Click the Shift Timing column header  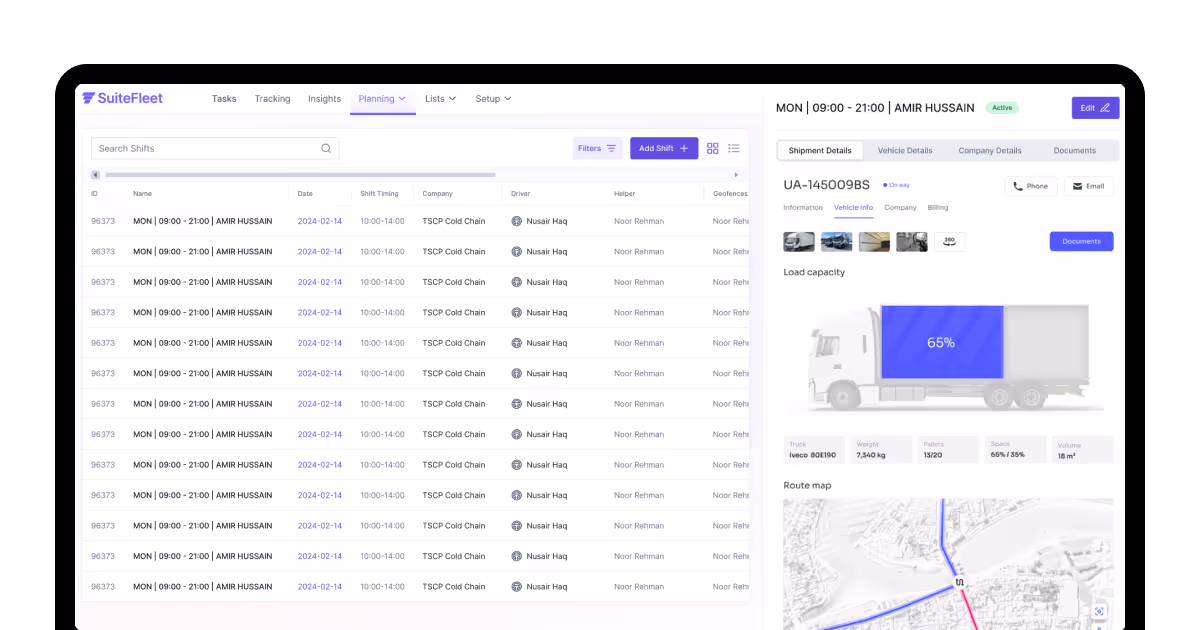click(x=380, y=194)
